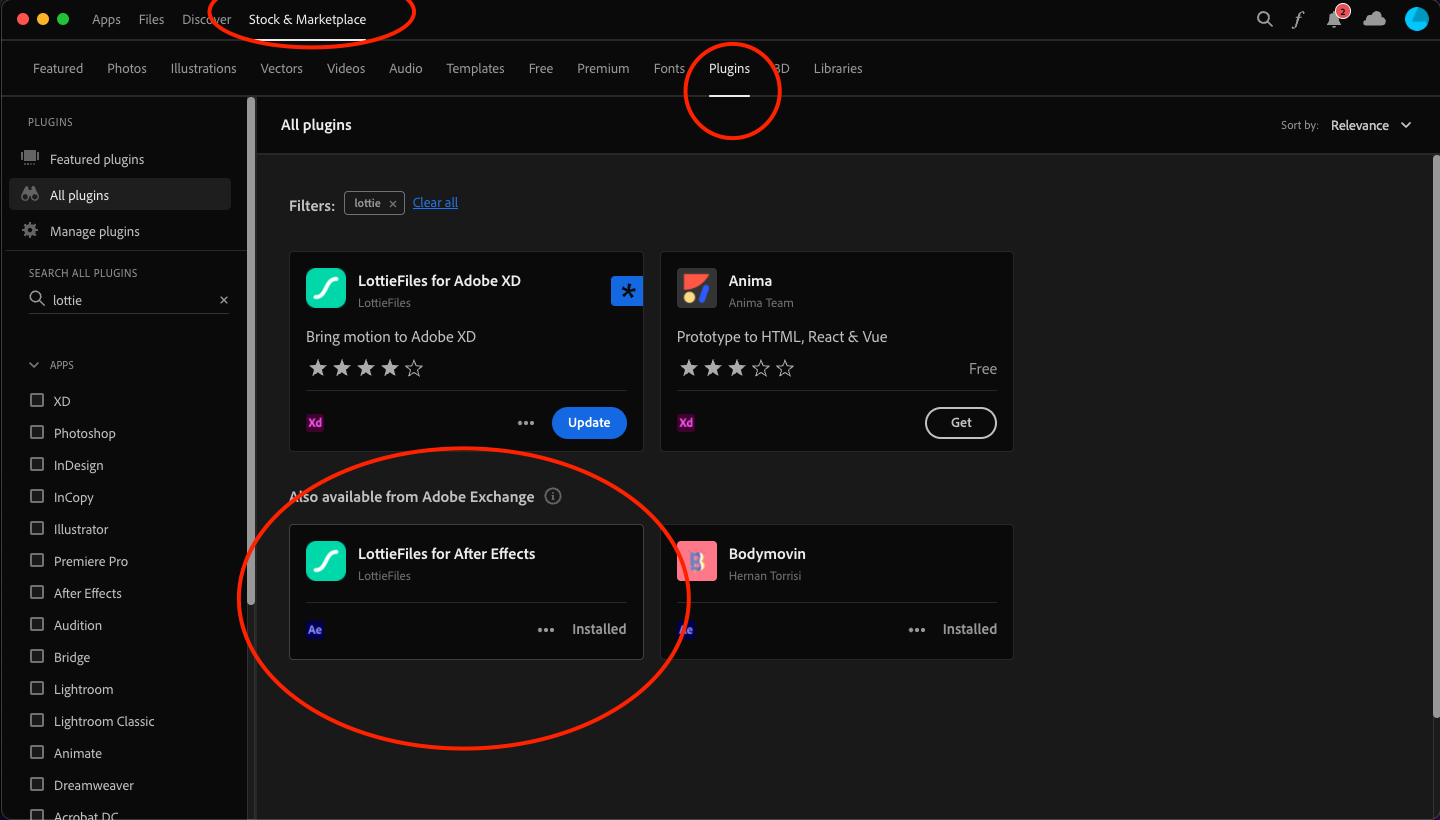Open the Bodymovin plugin title
The image size is (1440, 820).
tap(767, 553)
